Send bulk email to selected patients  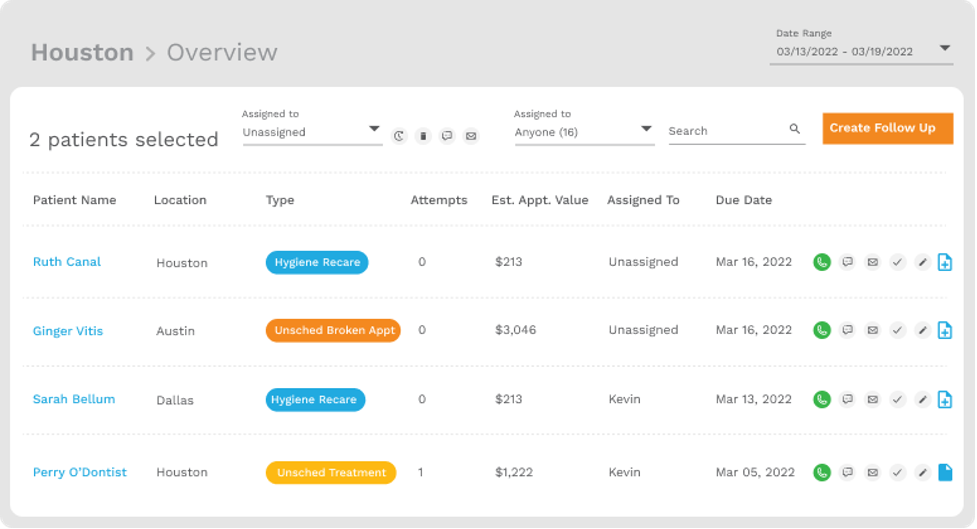pyautogui.click(x=471, y=136)
